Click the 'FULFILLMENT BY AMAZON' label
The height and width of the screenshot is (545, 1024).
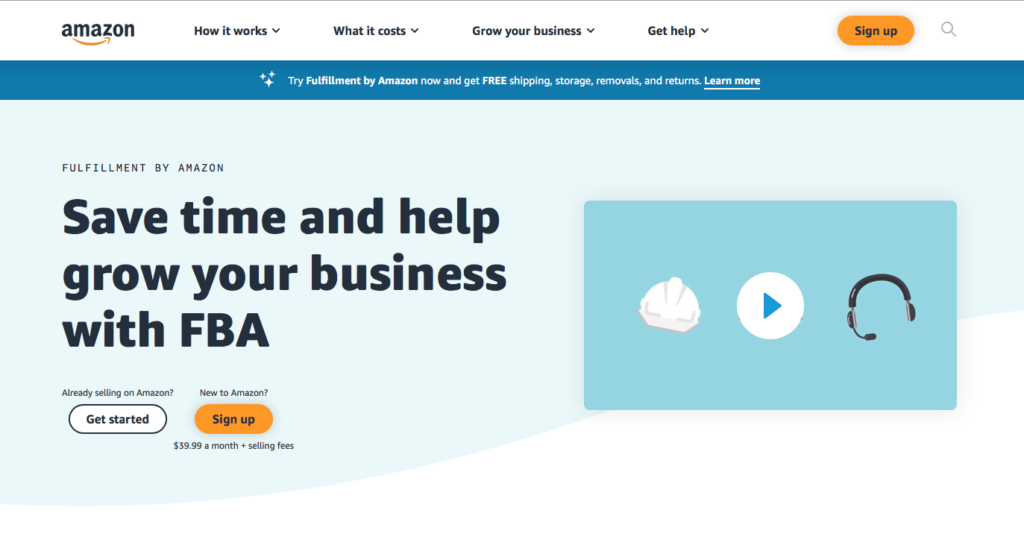pos(143,168)
